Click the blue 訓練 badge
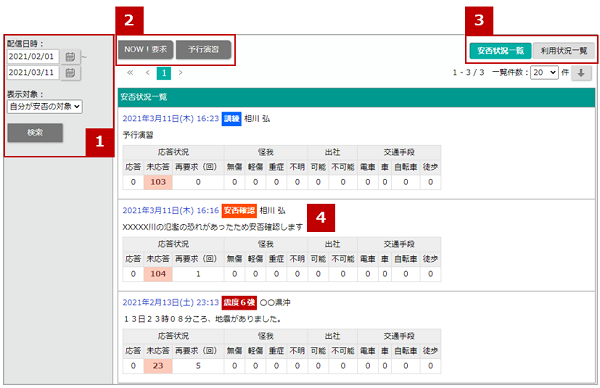 pos(232,119)
